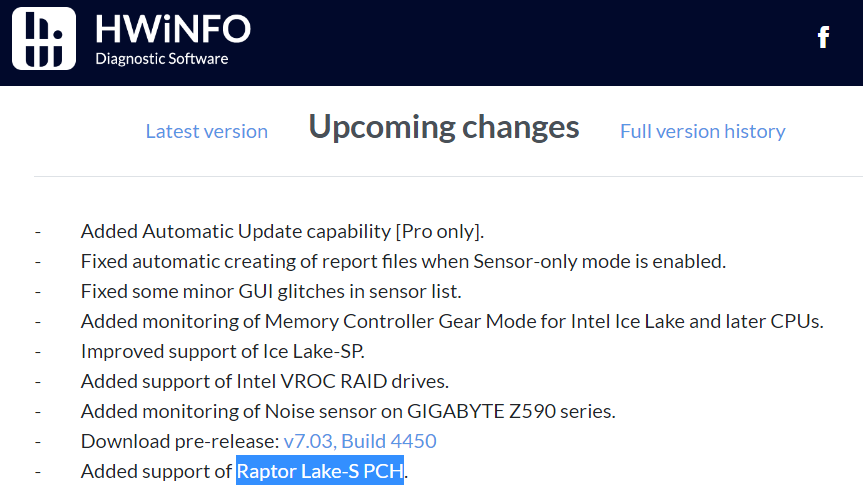
Task: Click the Diagnostic Software tagline
Action: 161,59
